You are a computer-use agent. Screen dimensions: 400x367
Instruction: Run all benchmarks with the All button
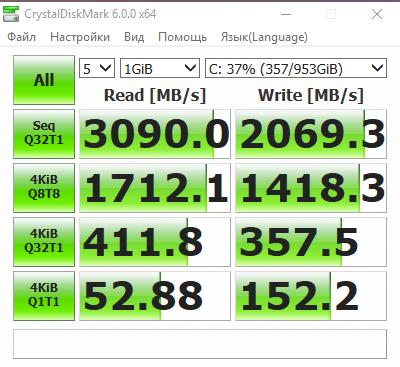[44, 80]
